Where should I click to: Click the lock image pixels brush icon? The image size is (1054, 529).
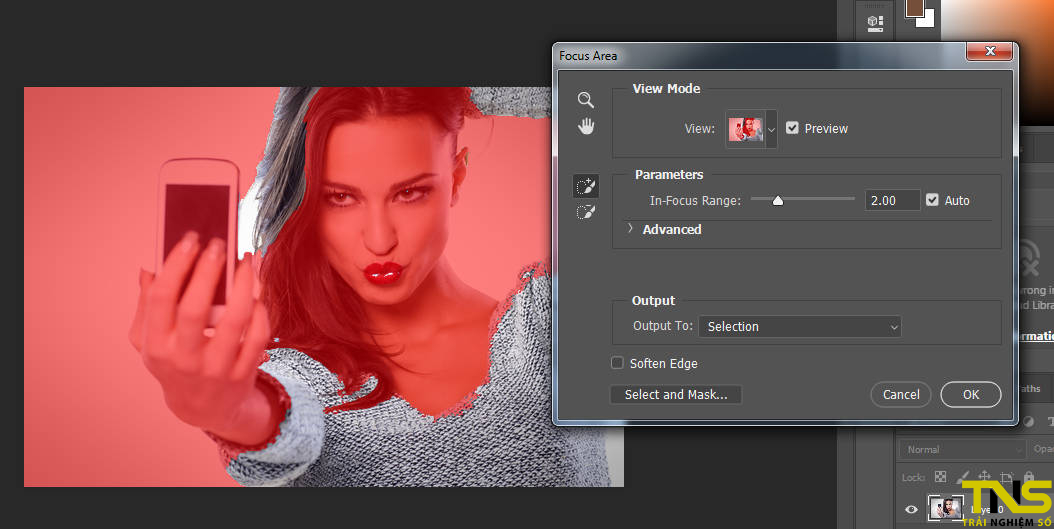(963, 477)
